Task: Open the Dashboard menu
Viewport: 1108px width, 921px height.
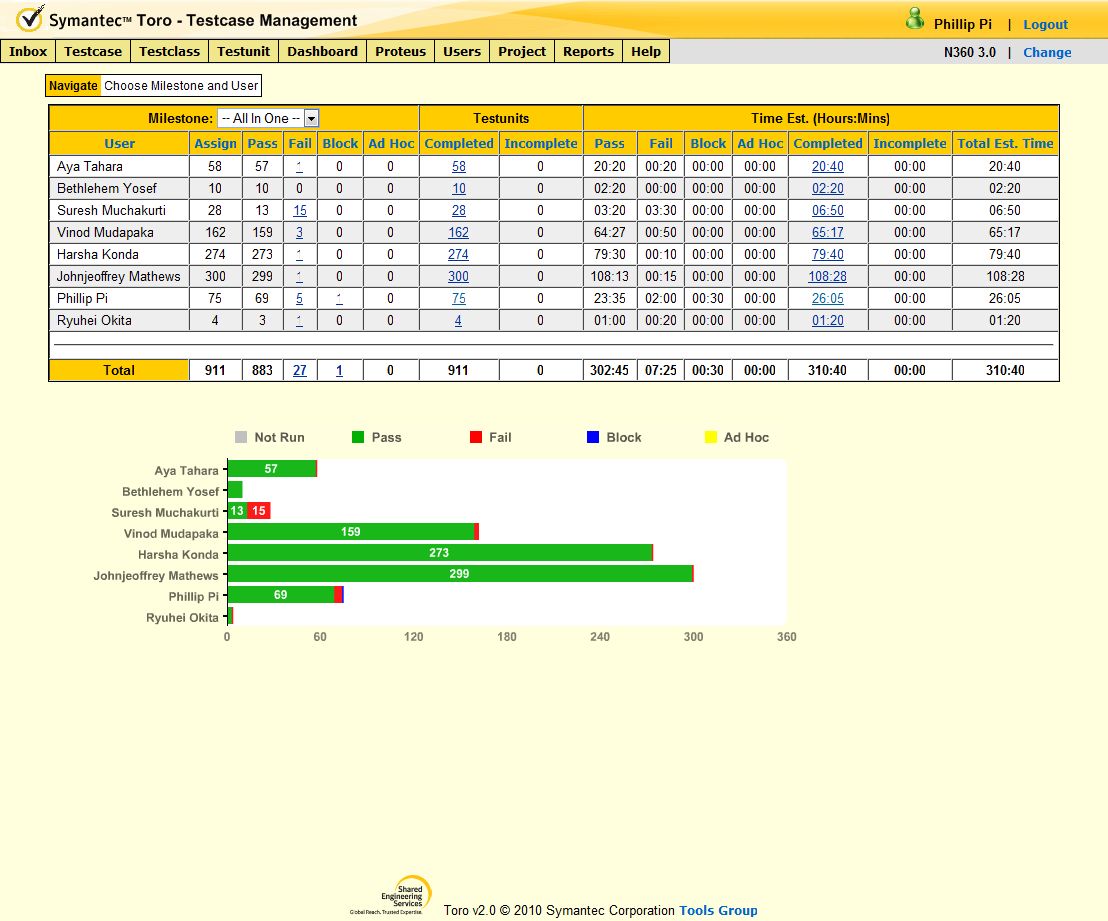Action: coord(322,51)
